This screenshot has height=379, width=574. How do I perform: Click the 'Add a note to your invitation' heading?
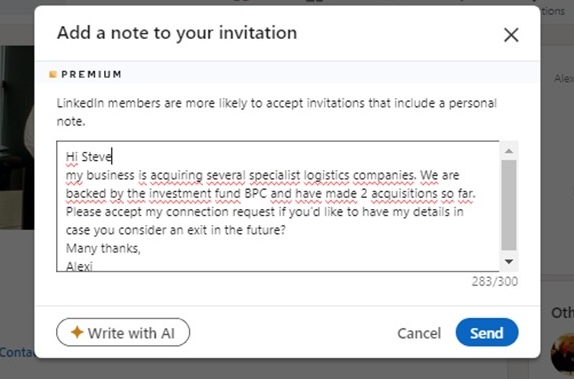coord(177,33)
